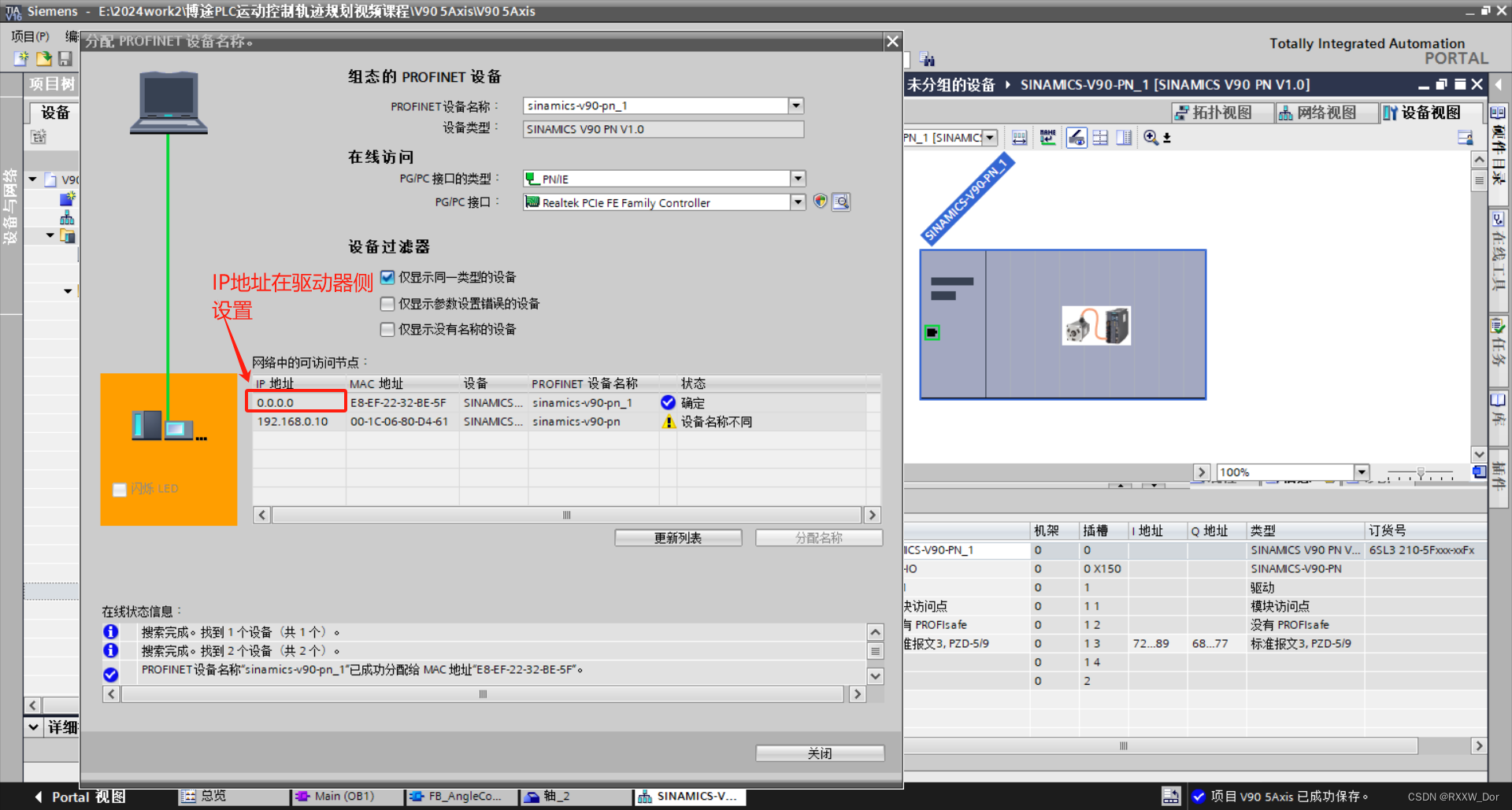Select the 192.168.0.10 device row
Viewport: 1512px width, 810px height.
[x=565, y=422]
